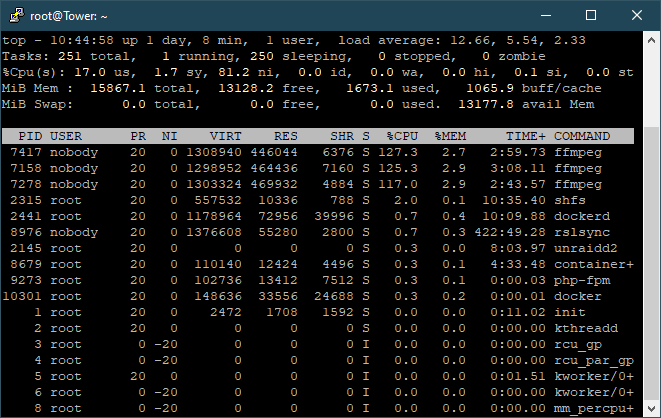Click PID 7278 in the process list

click(x=26, y=184)
